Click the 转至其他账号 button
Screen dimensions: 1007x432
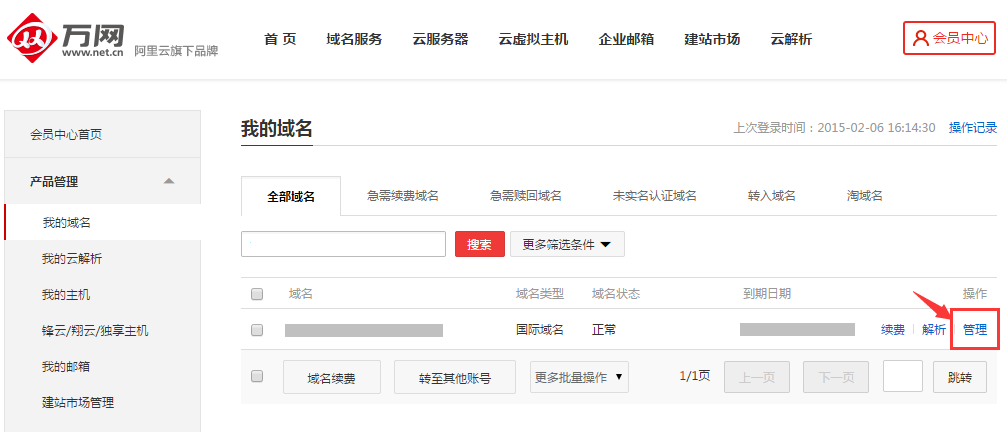(x=455, y=378)
